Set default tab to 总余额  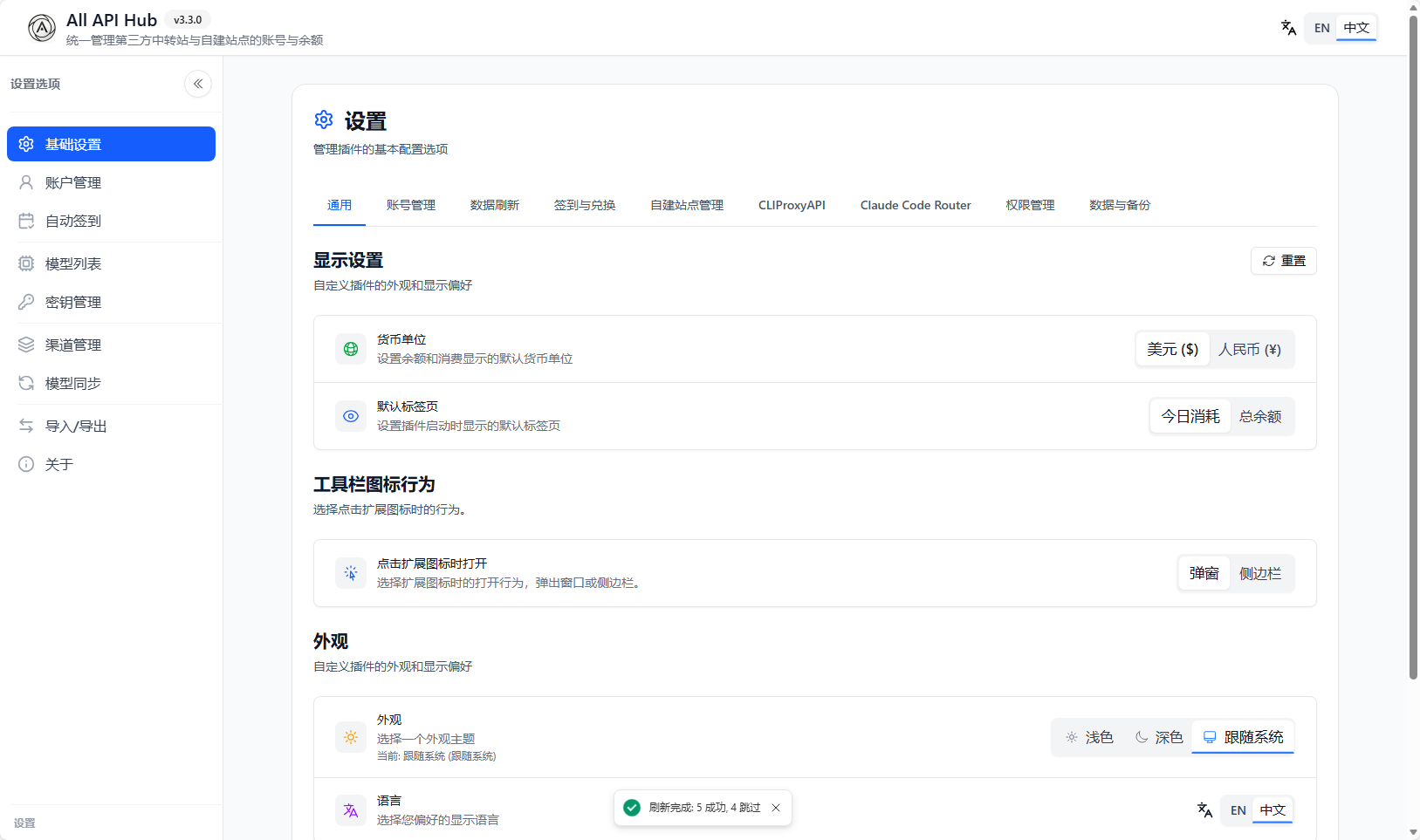[1260, 417]
